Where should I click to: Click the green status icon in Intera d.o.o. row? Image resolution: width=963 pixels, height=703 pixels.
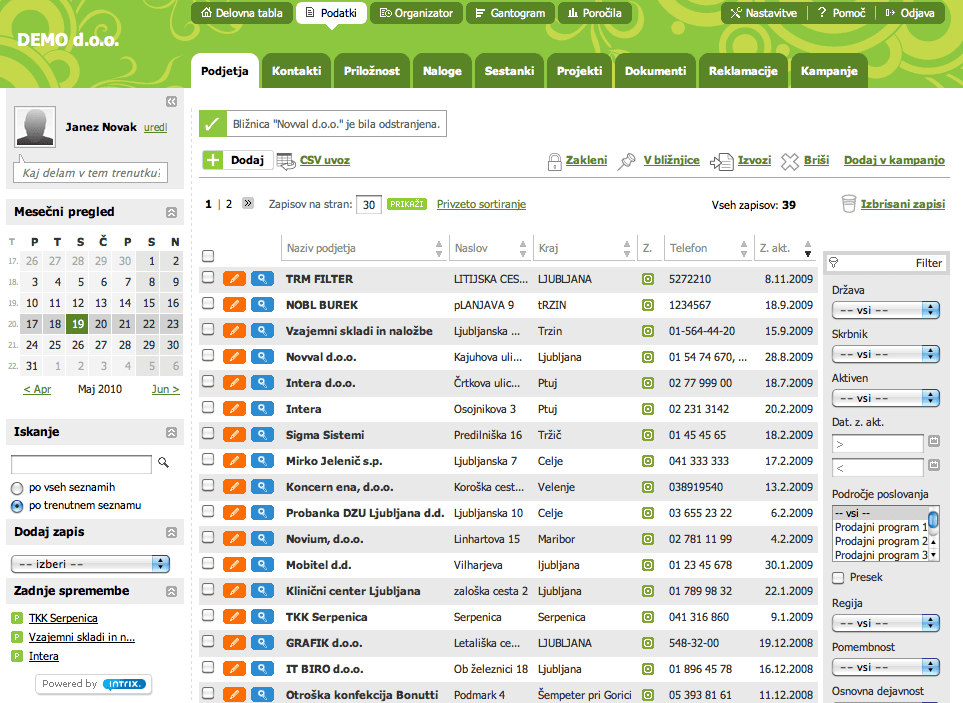647,383
